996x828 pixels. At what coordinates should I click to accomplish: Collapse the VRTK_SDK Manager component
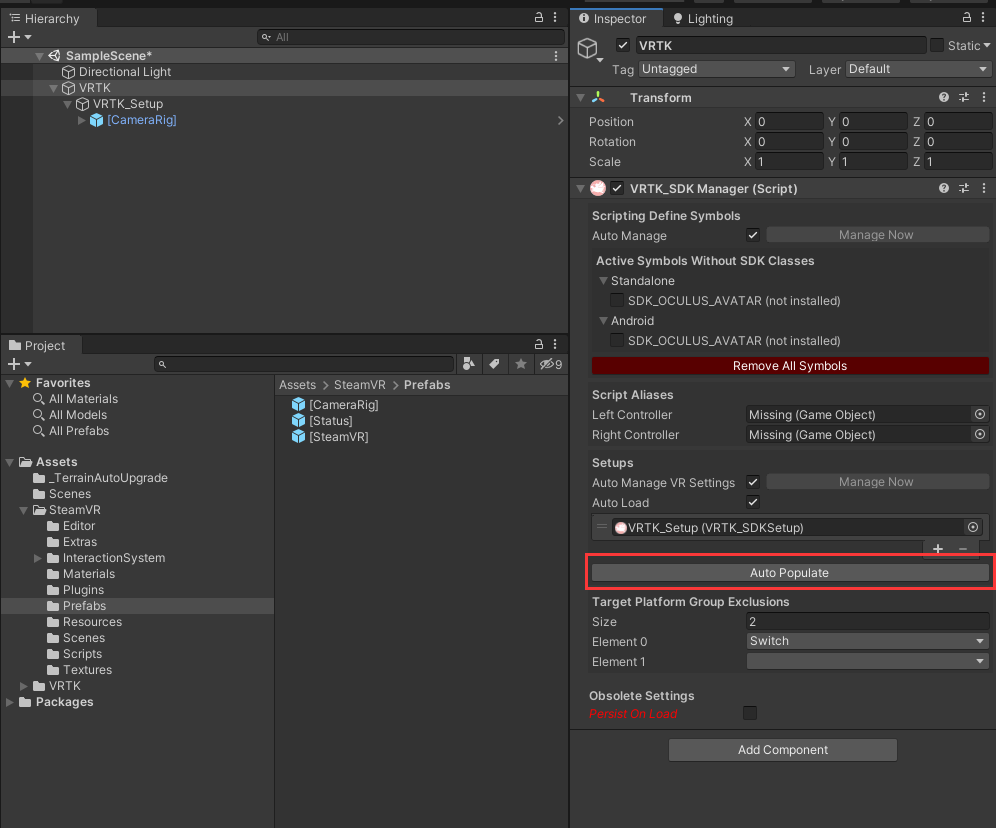[x=580, y=188]
